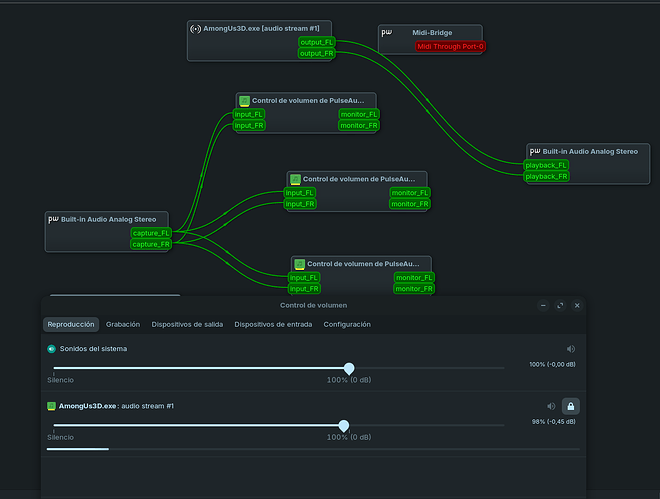This screenshot has width=660, height=499.
Task: Select the Midi-Bridge node title
Action: pos(432,32)
